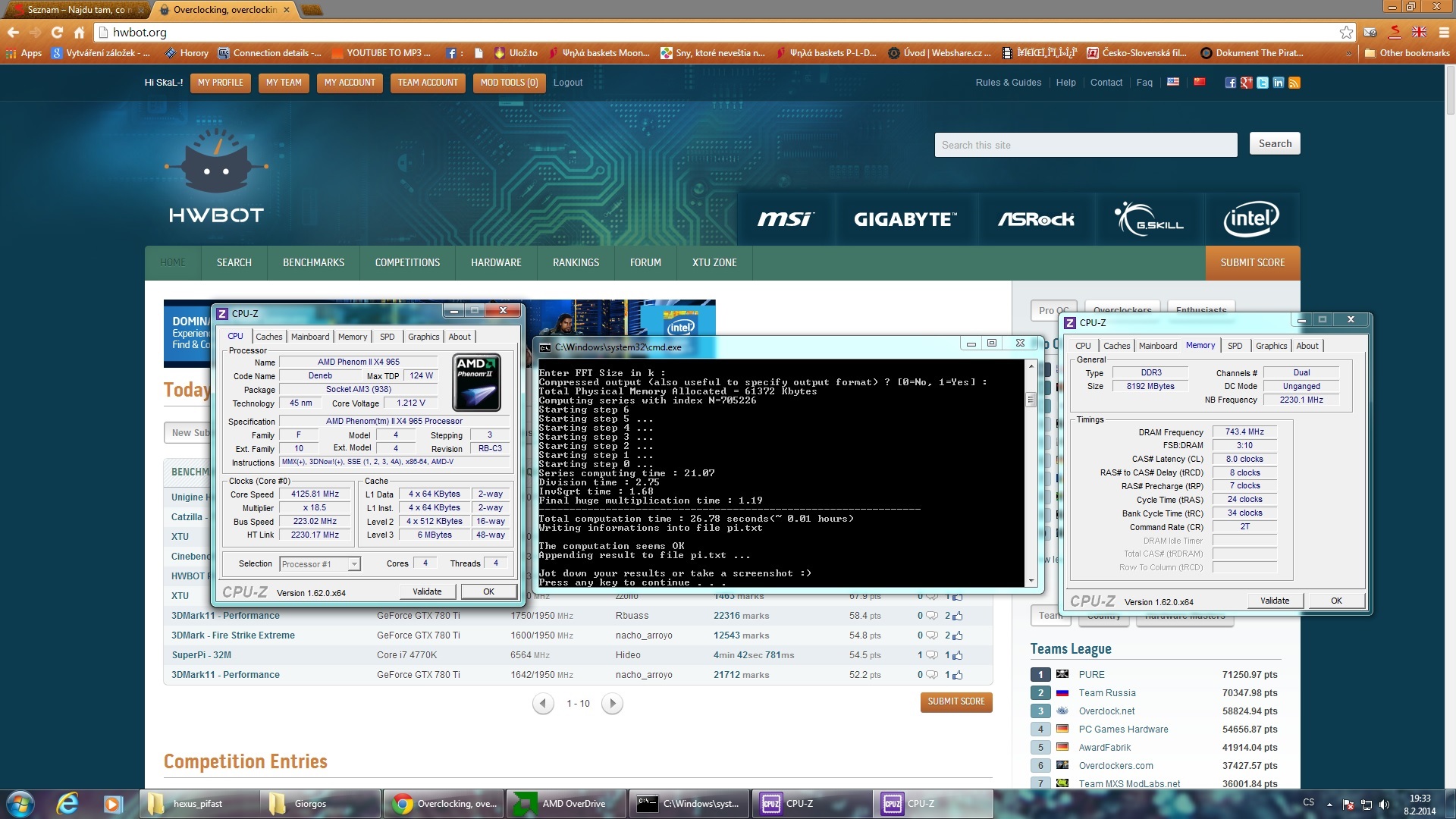The height and width of the screenshot is (819, 1456).
Task: Open volume control in system tray
Action: click(x=1384, y=805)
